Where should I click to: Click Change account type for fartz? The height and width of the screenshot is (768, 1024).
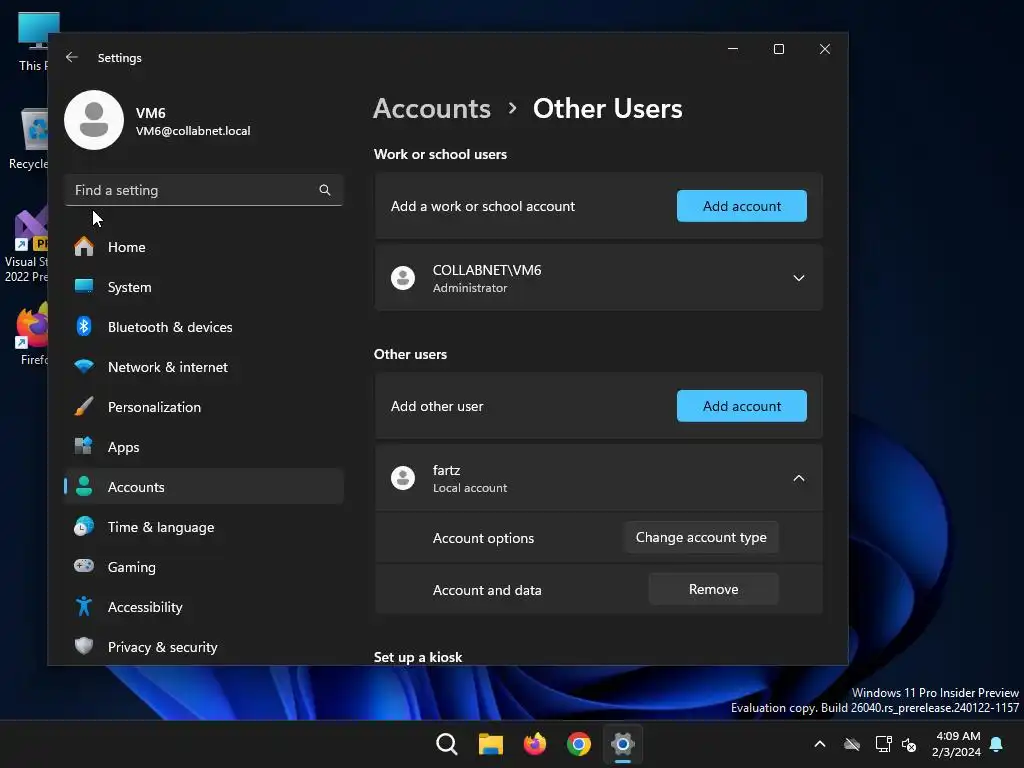click(701, 537)
